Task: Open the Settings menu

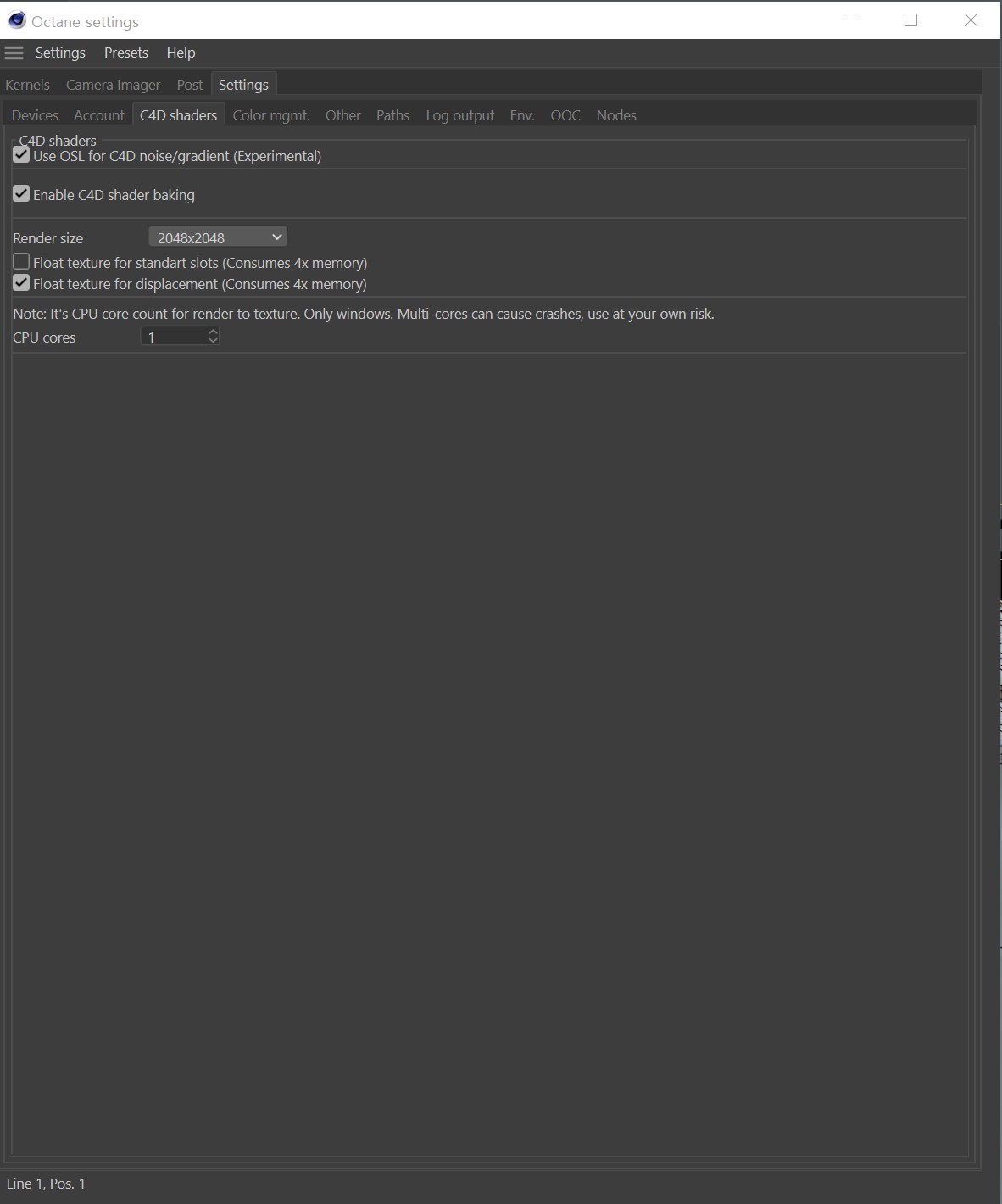Action: 60,53
